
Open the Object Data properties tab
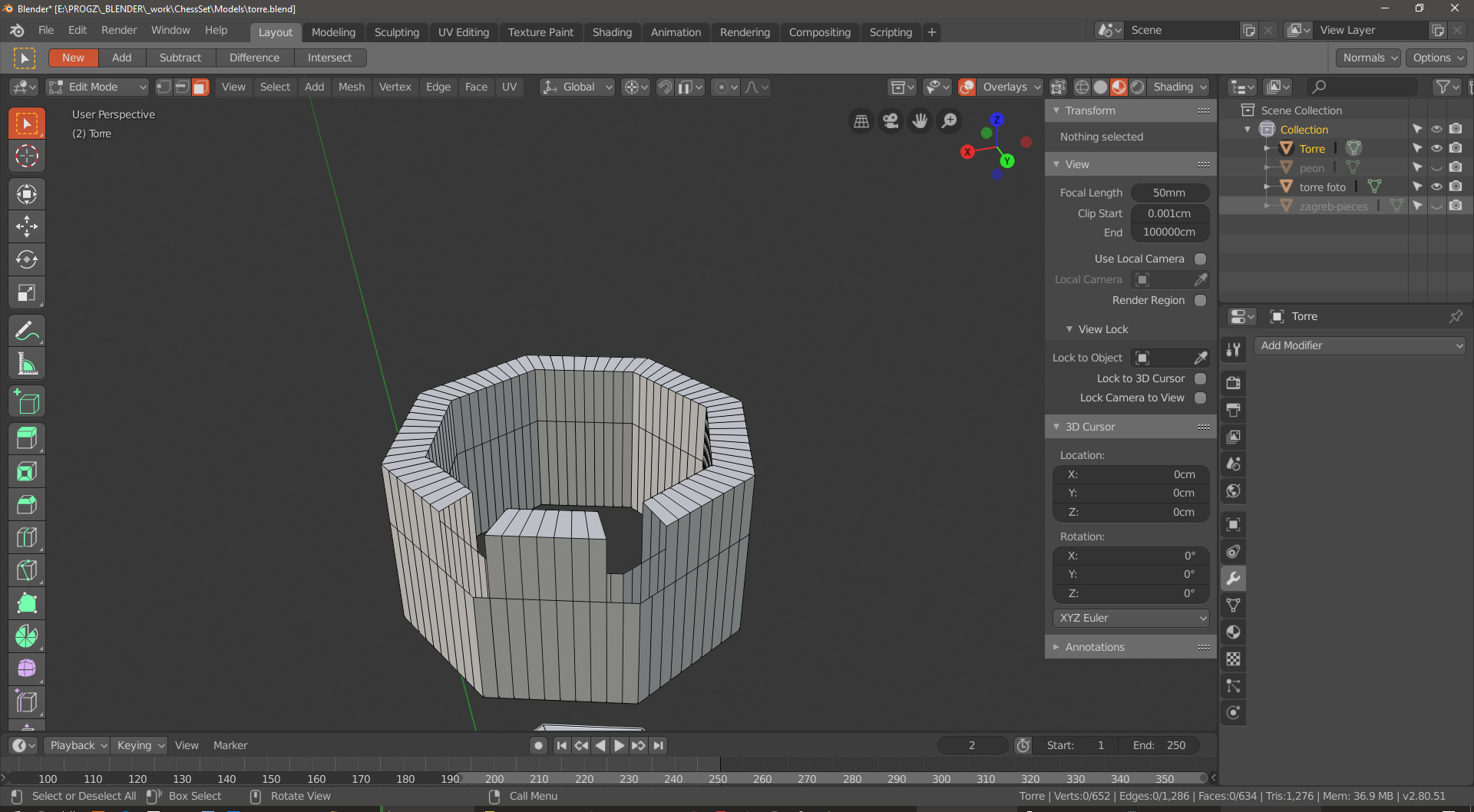coord(1233,605)
